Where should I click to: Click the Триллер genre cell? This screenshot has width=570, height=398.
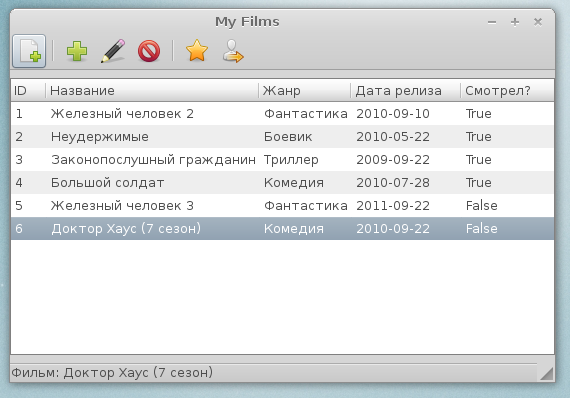pos(291,160)
